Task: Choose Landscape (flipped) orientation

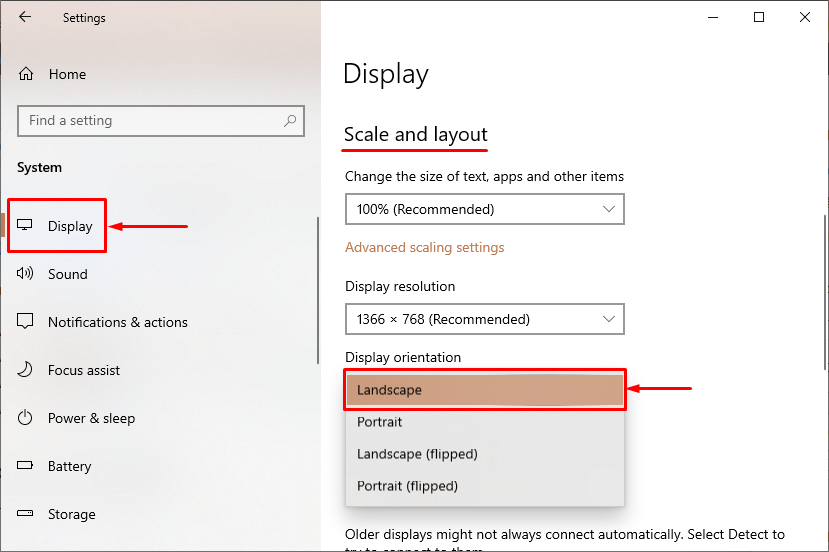Action: 485,454
